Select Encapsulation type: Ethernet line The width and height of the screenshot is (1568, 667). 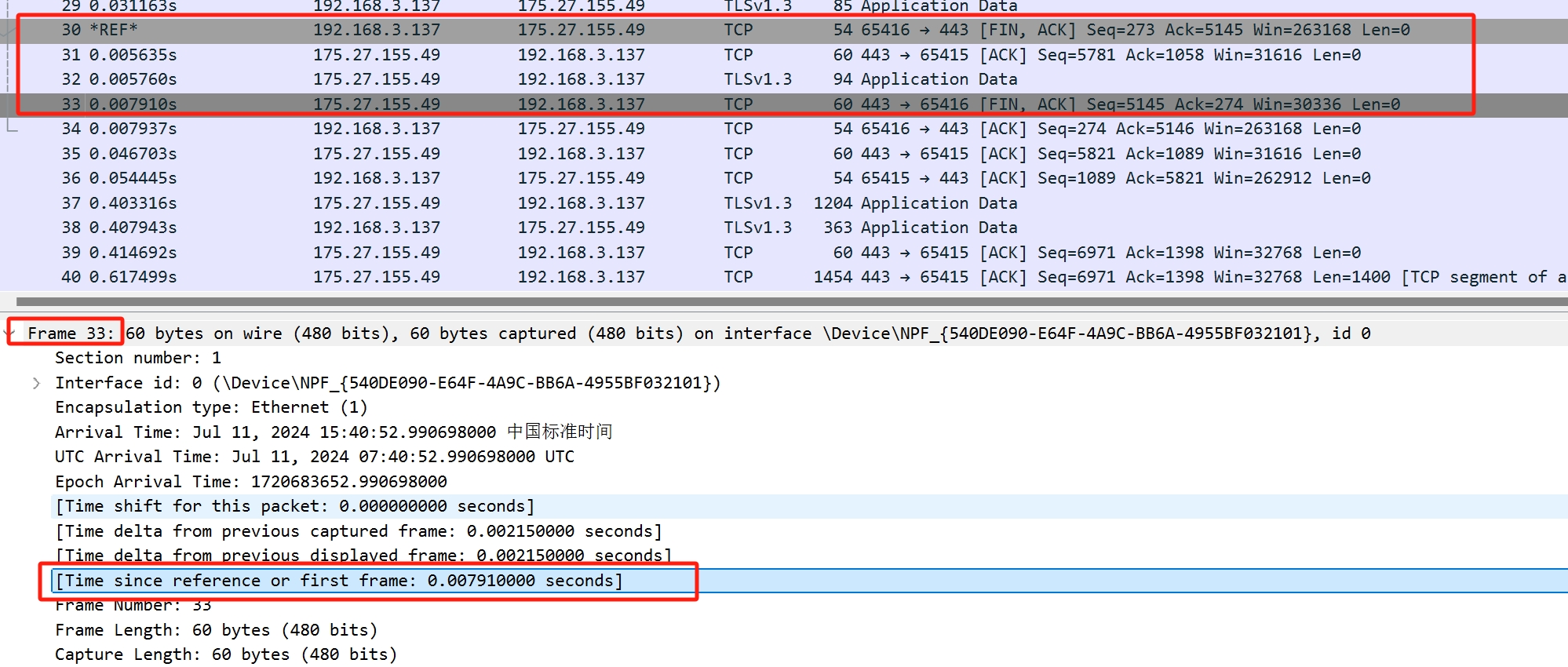[211, 407]
